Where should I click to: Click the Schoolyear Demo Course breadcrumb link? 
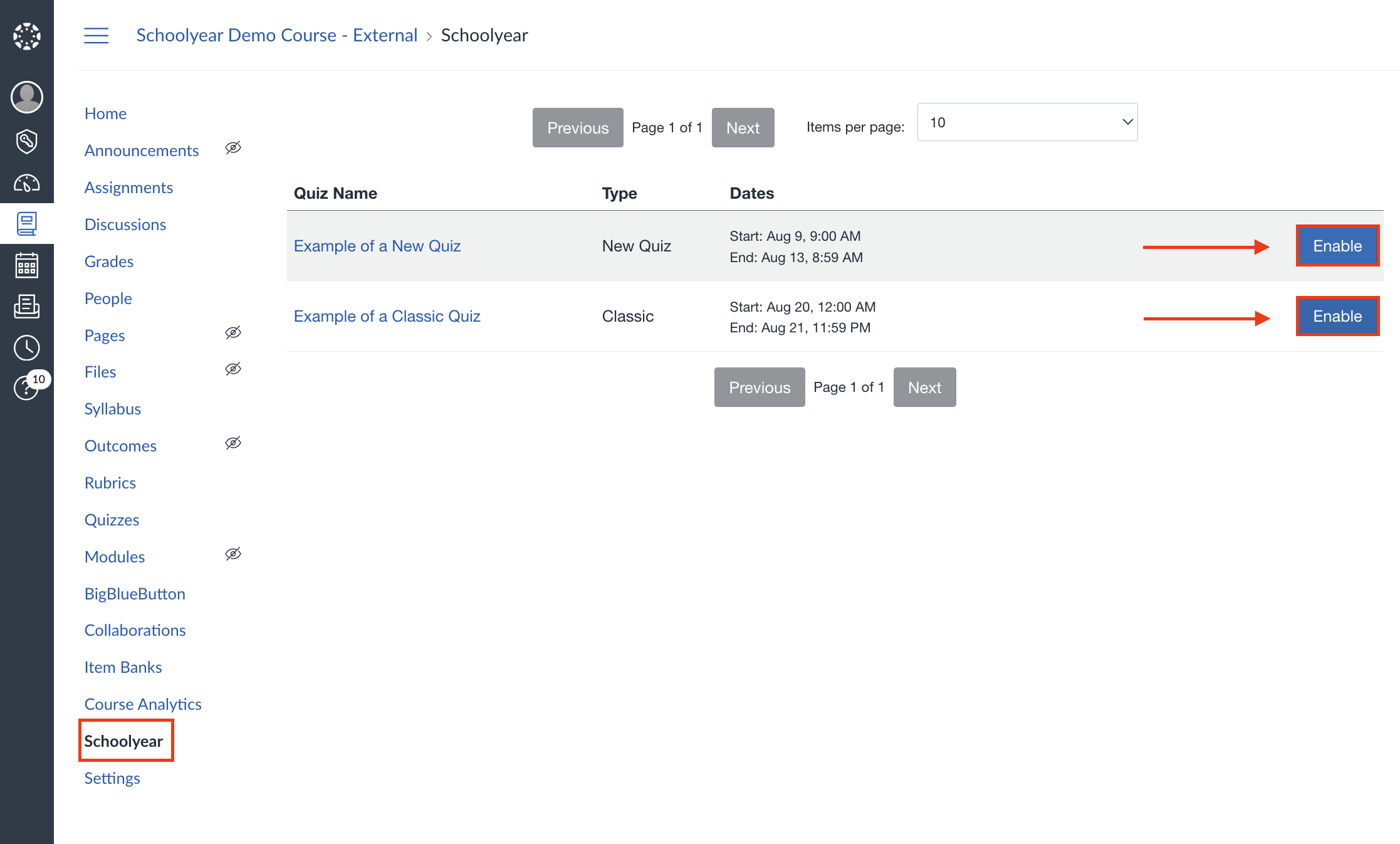(x=276, y=35)
